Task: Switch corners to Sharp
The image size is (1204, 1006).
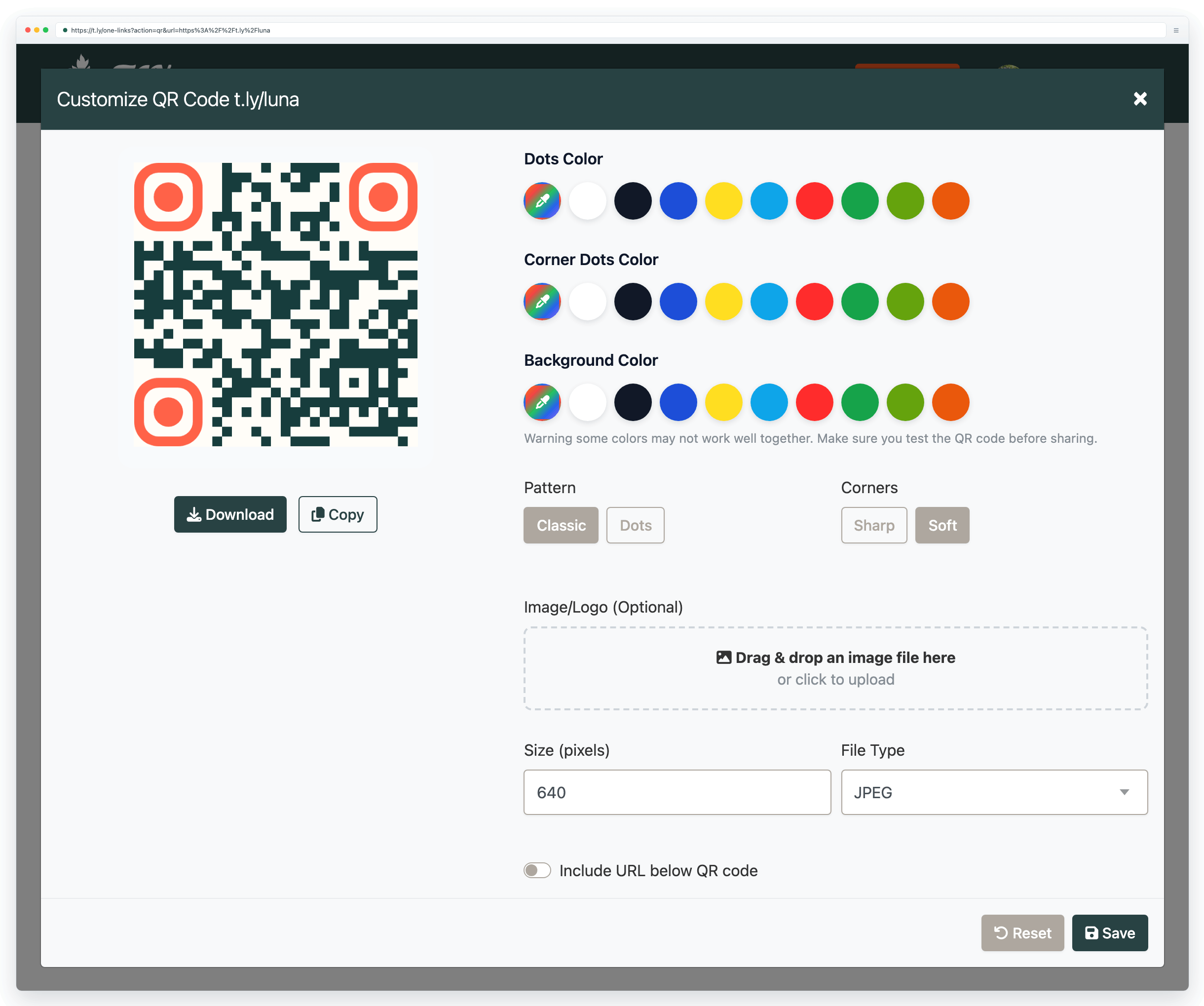Action: coord(874,525)
